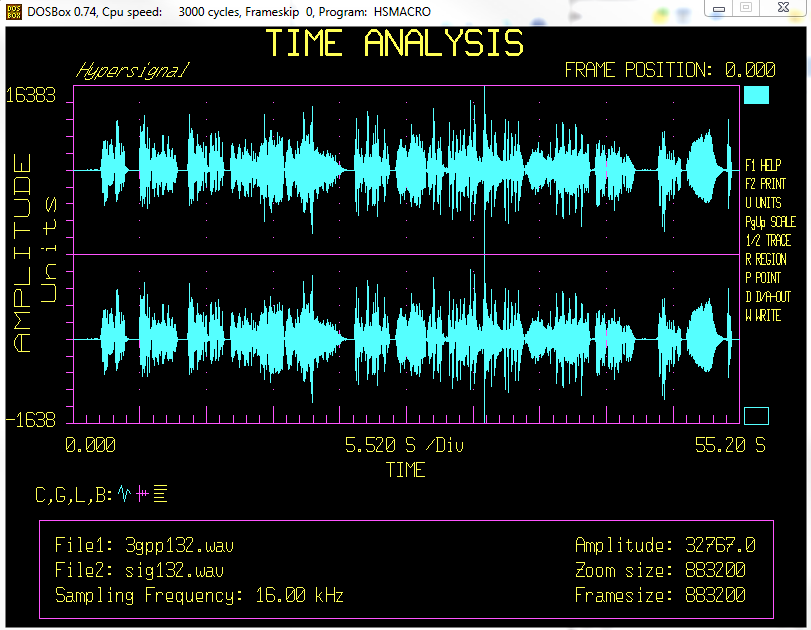Click the 16383 amplitude axis maximum label

pyautogui.click(x=31, y=96)
